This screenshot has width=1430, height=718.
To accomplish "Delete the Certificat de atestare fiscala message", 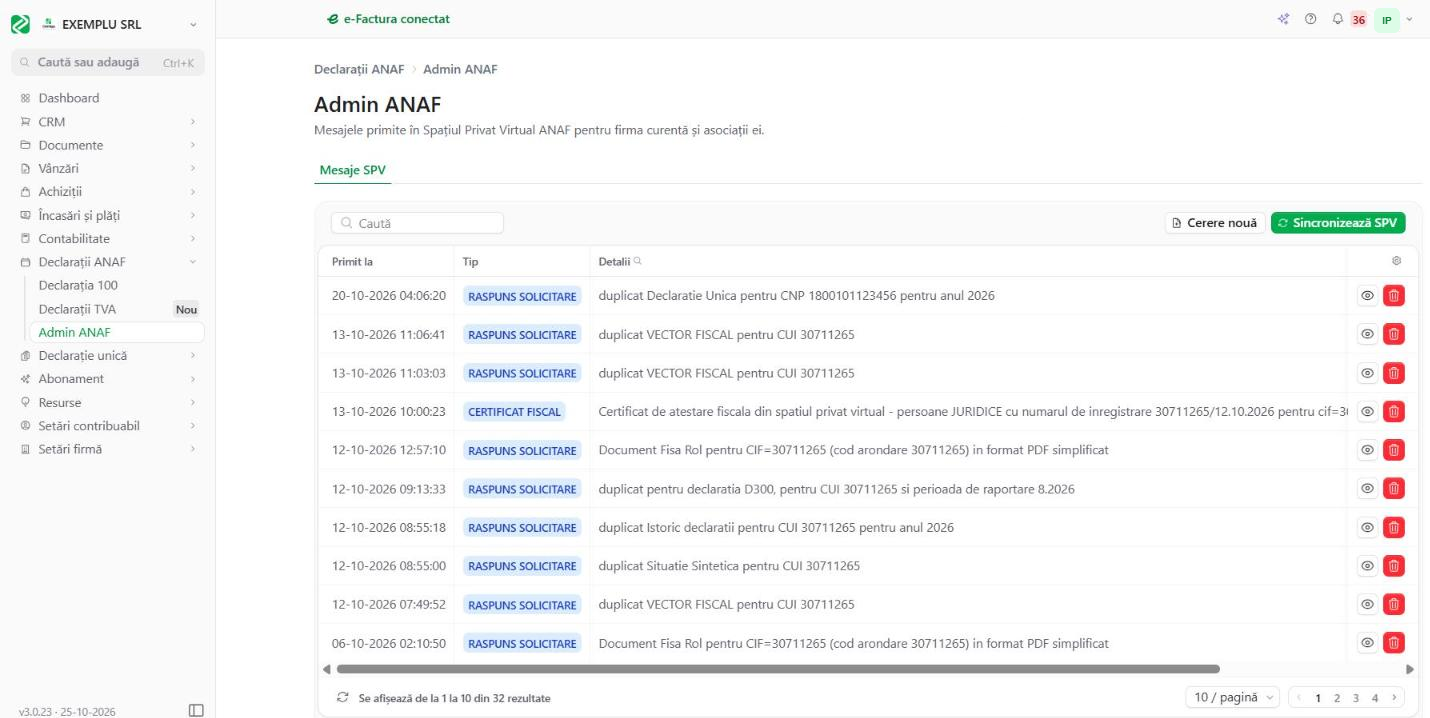I will coord(1393,411).
